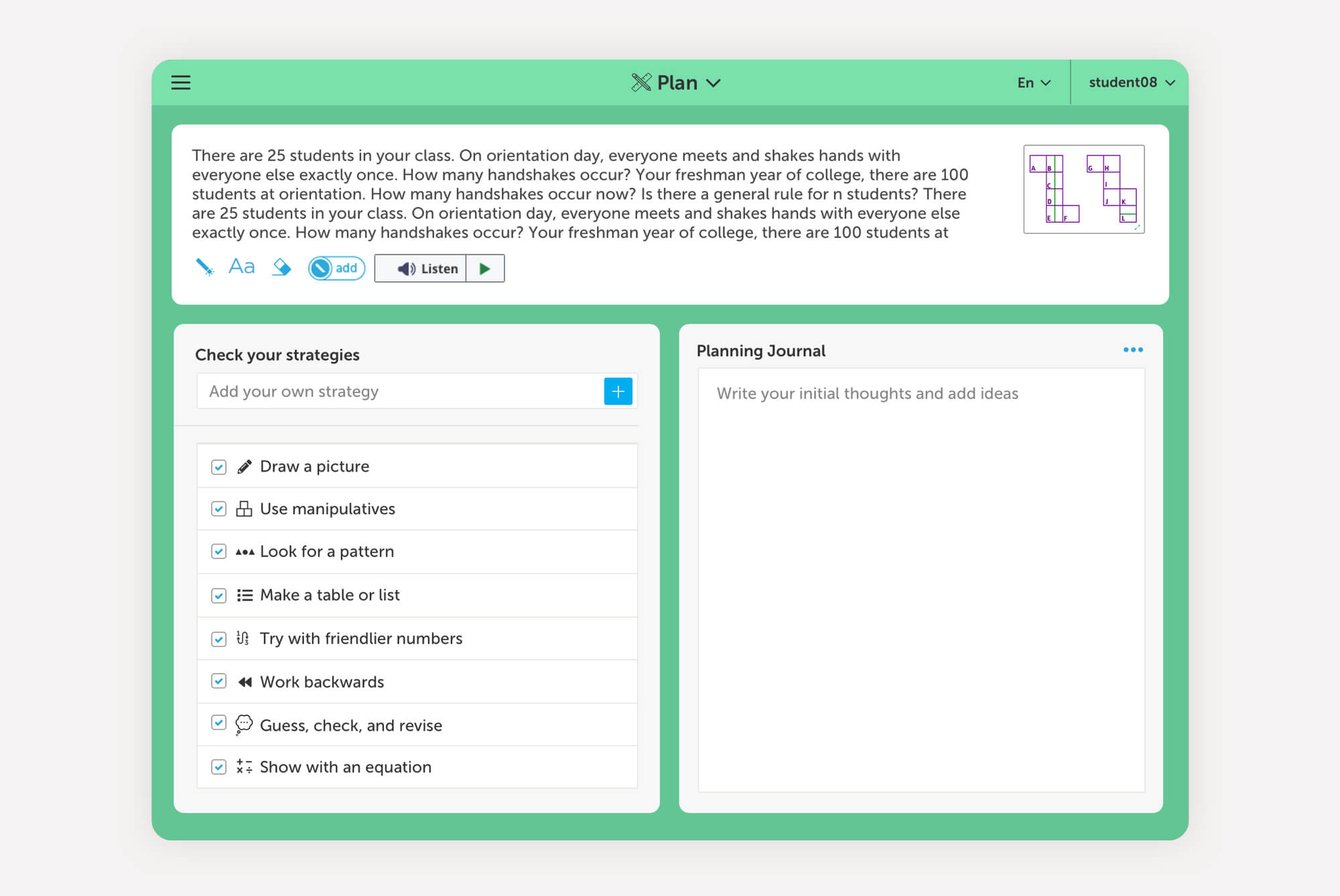The image size is (1340, 896).
Task: Toggle the Work backwards checkbox
Action: click(x=218, y=681)
